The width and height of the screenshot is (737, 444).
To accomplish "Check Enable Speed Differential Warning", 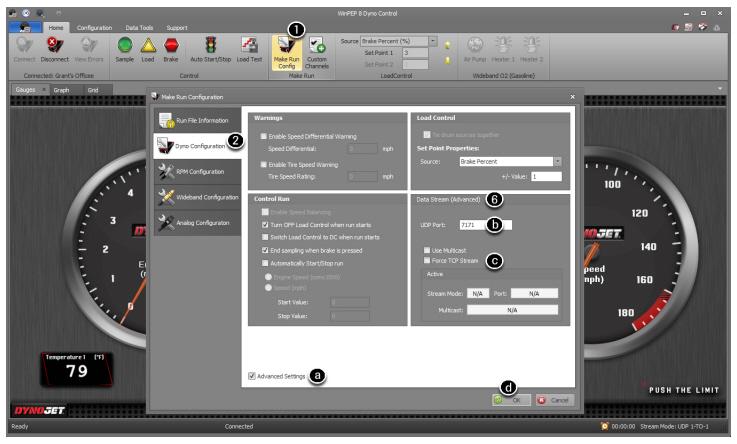I will (263, 135).
